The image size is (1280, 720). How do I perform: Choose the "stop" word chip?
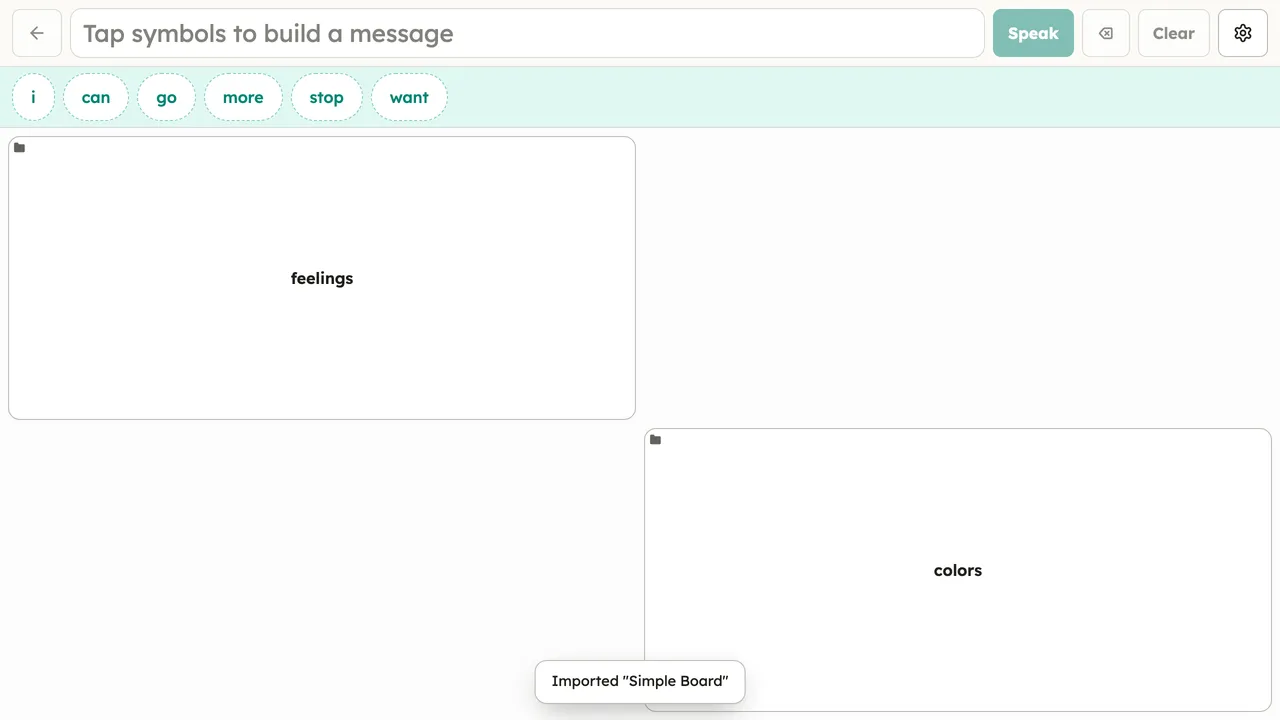(326, 97)
